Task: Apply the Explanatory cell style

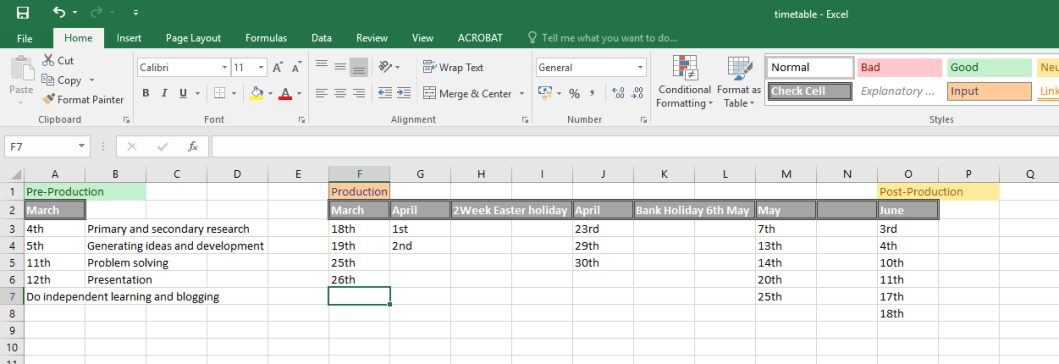Action: click(x=900, y=91)
